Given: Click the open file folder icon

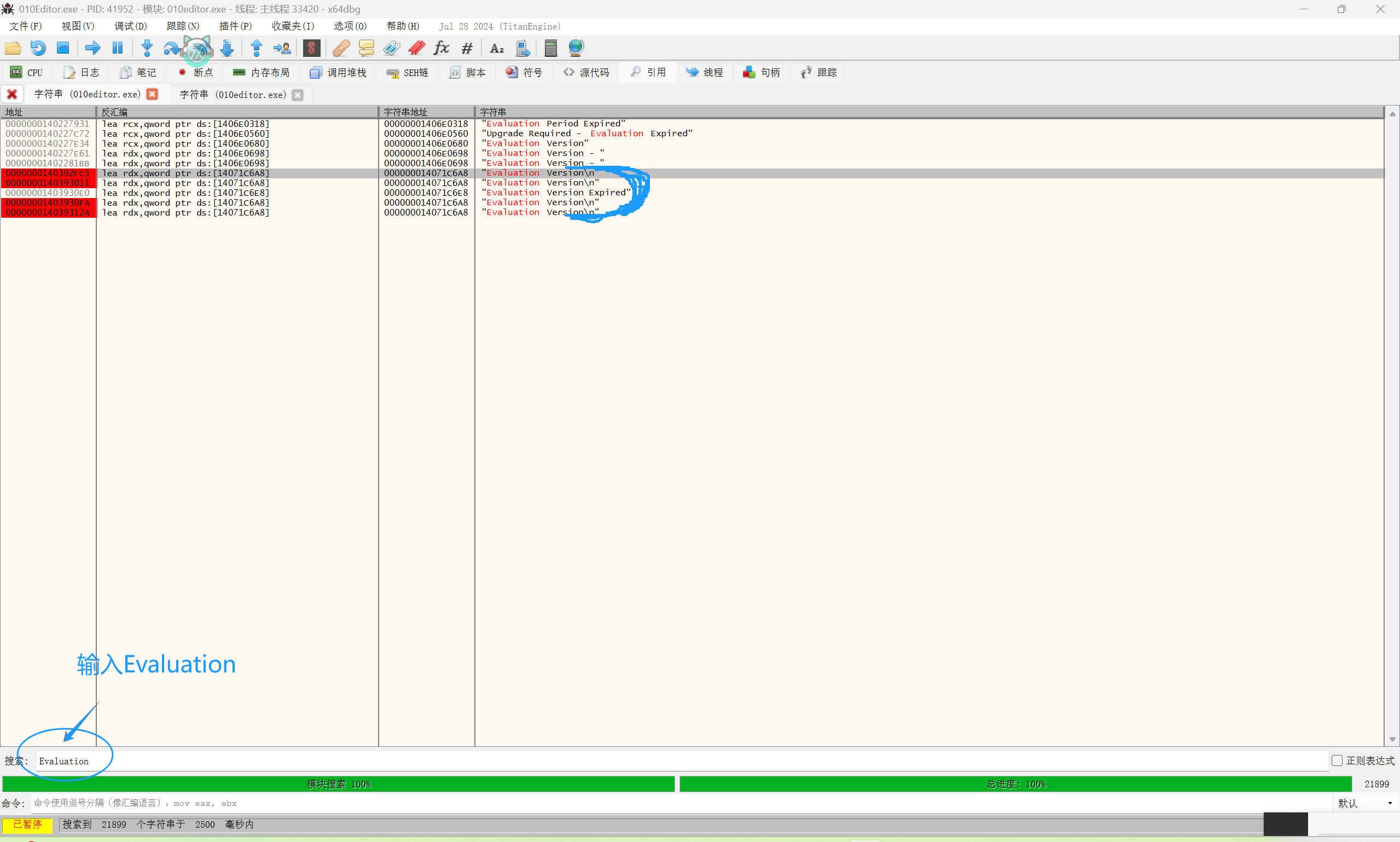Looking at the screenshot, I should tap(13, 48).
